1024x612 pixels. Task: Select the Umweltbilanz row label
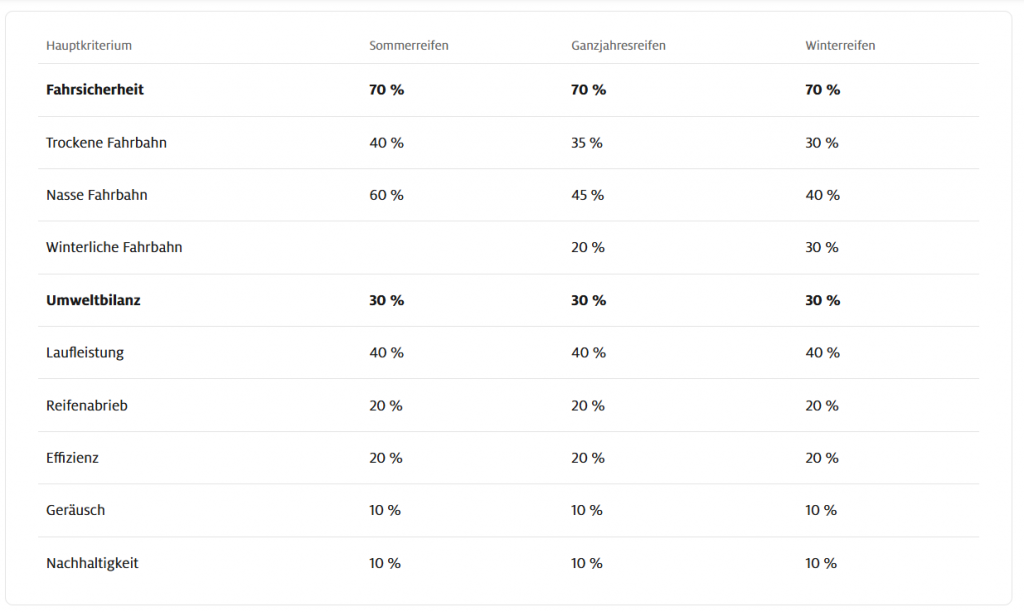click(x=93, y=300)
